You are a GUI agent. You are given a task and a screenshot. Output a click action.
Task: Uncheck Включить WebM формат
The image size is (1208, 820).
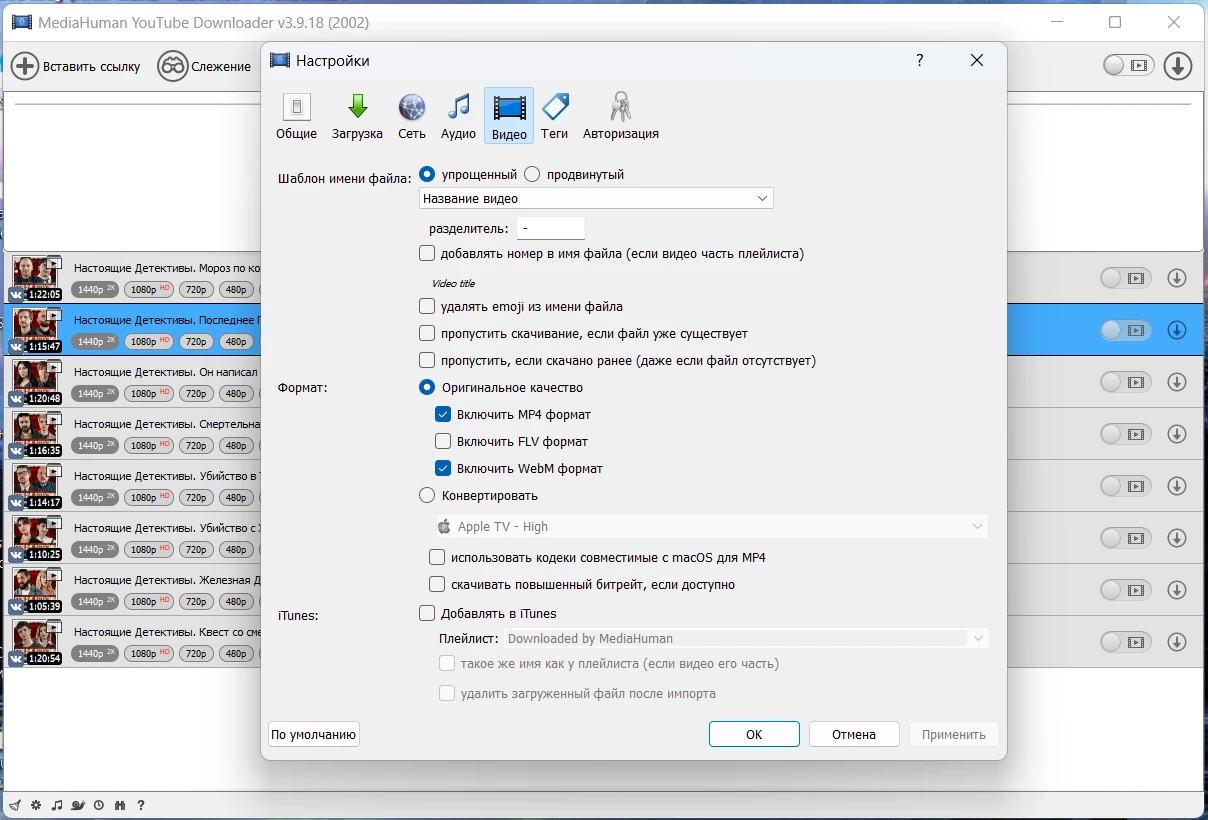click(443, 468)
